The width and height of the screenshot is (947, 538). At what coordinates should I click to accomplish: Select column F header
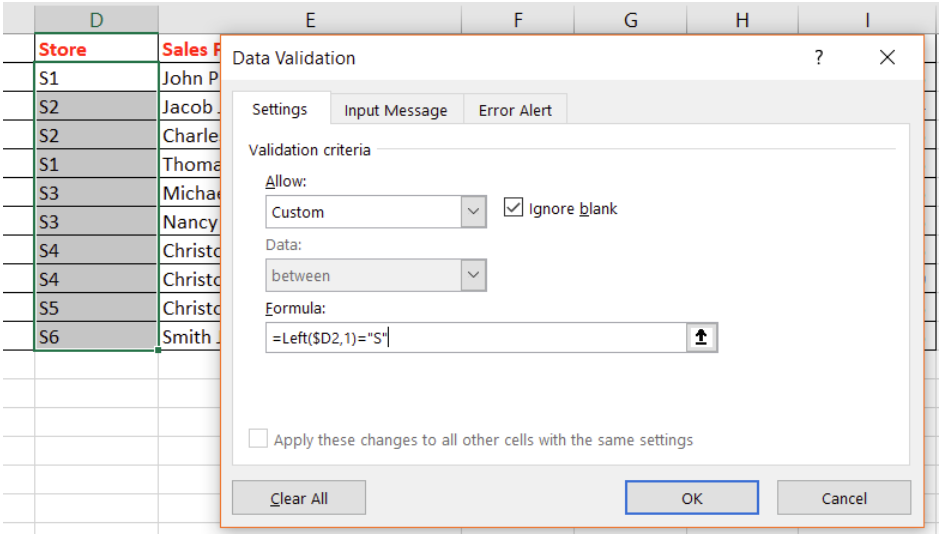[x=518, y=19]
